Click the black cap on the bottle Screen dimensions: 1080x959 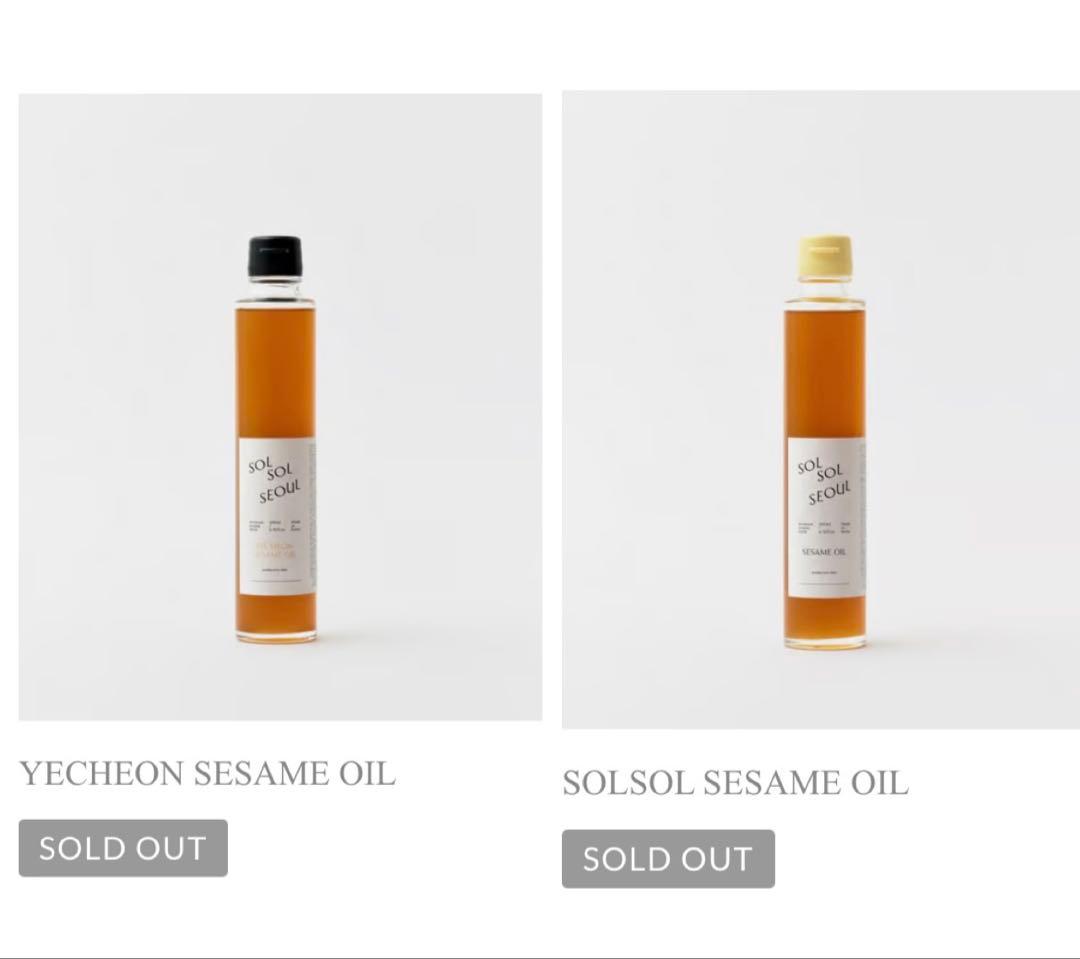(275, 255)
